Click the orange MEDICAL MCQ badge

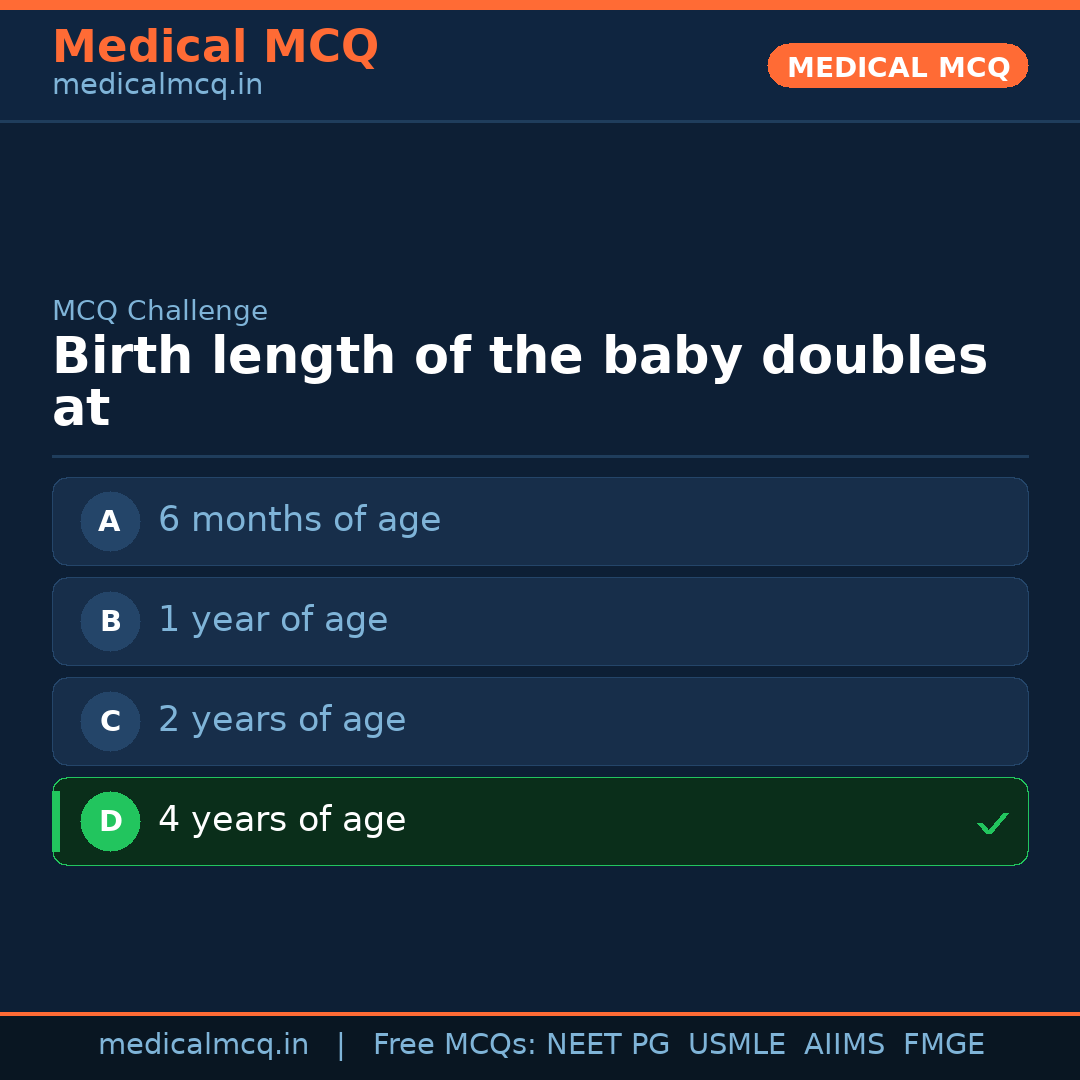pyautogui.click(x=897, y=66)
